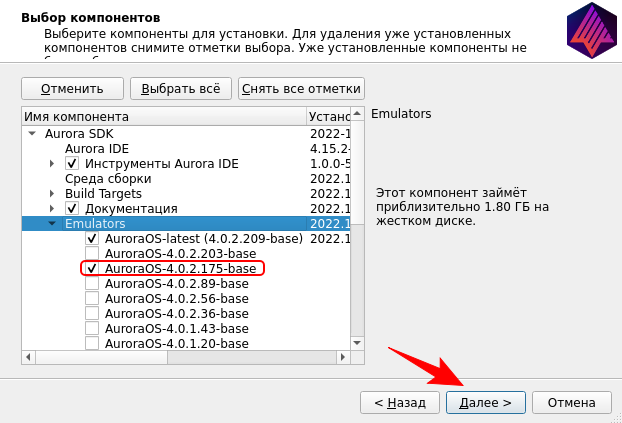Screen dimensions: 622x423
Task: Click the 4.15.2 version cell of Aurora IDE
Action: pyautogui.click(x=330, y=149)
